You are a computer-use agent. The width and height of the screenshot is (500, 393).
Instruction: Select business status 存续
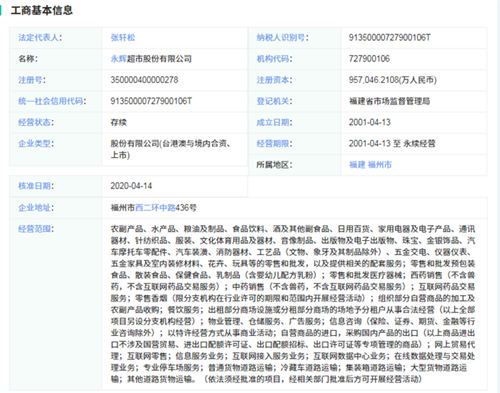pos(119,122)
